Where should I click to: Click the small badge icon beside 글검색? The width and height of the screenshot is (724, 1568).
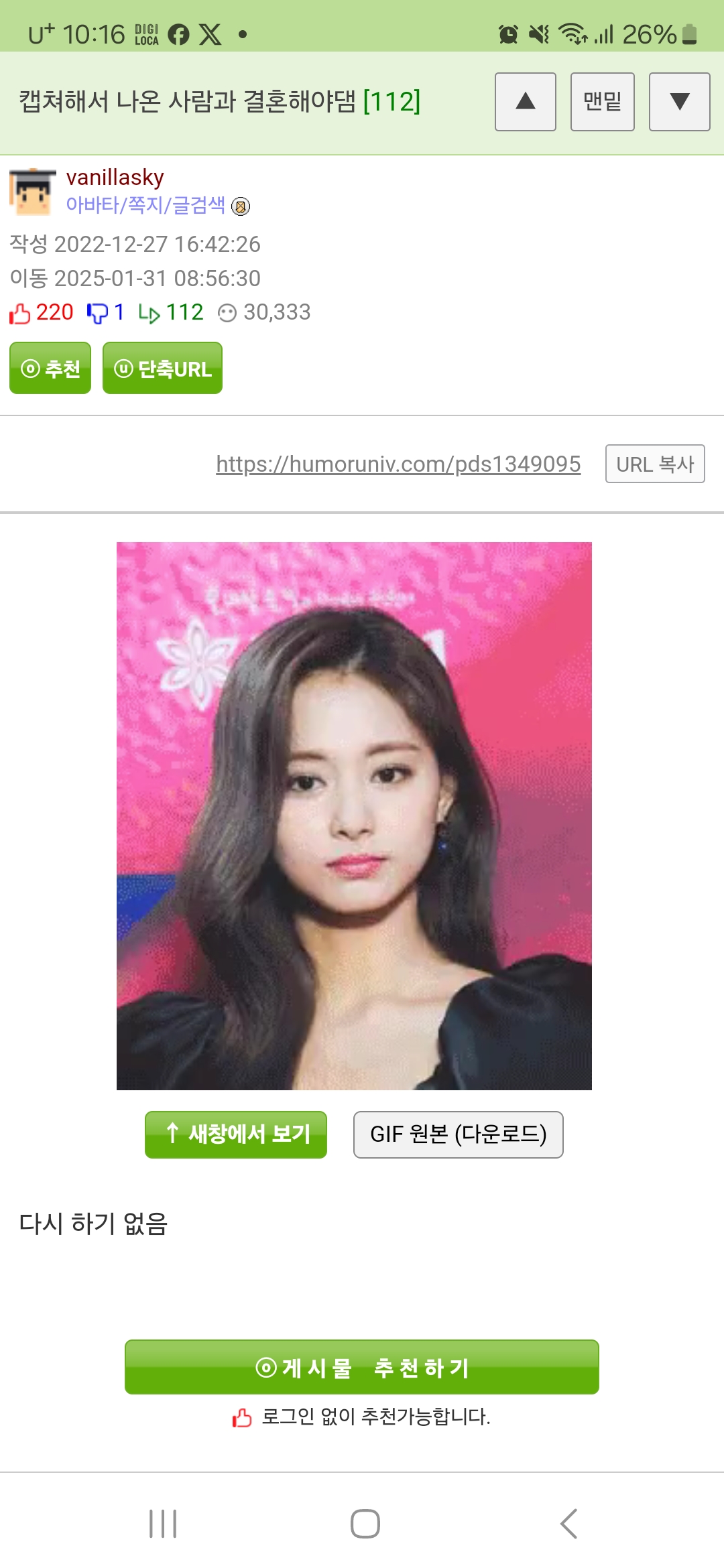[x=241, y=206]
